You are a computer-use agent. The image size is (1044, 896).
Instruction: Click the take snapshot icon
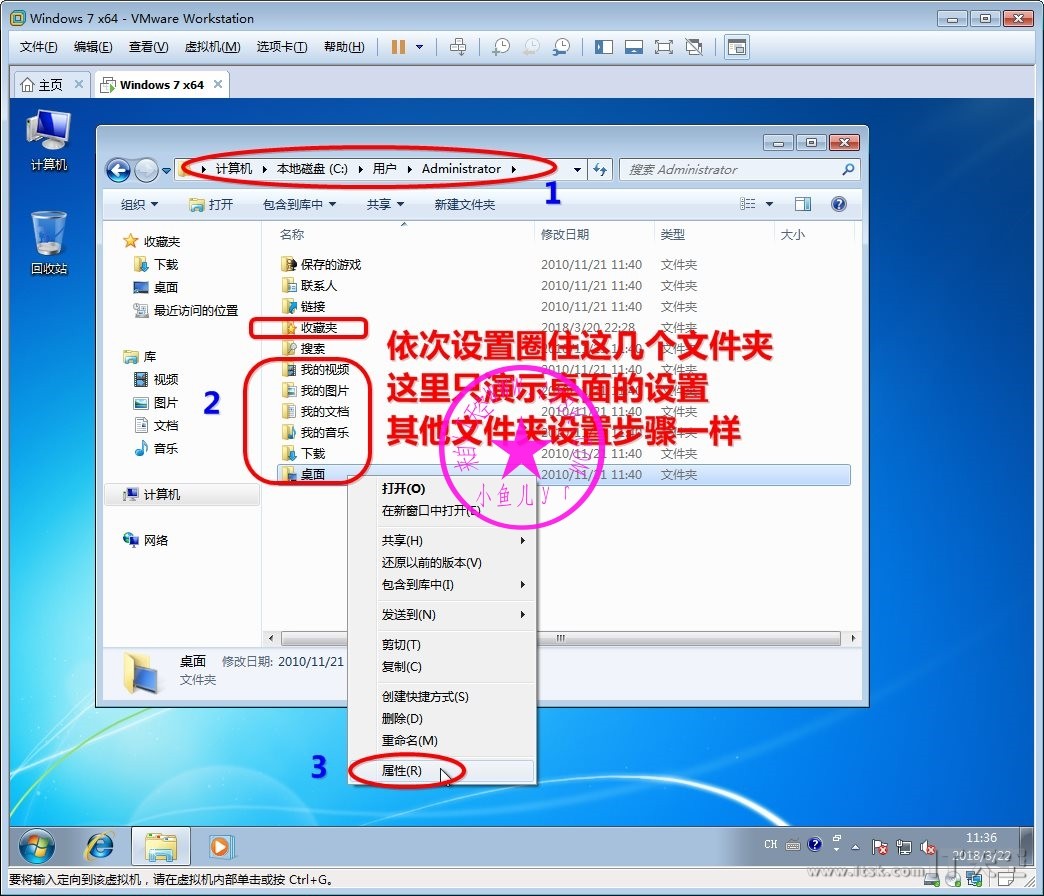coord(500,47)
